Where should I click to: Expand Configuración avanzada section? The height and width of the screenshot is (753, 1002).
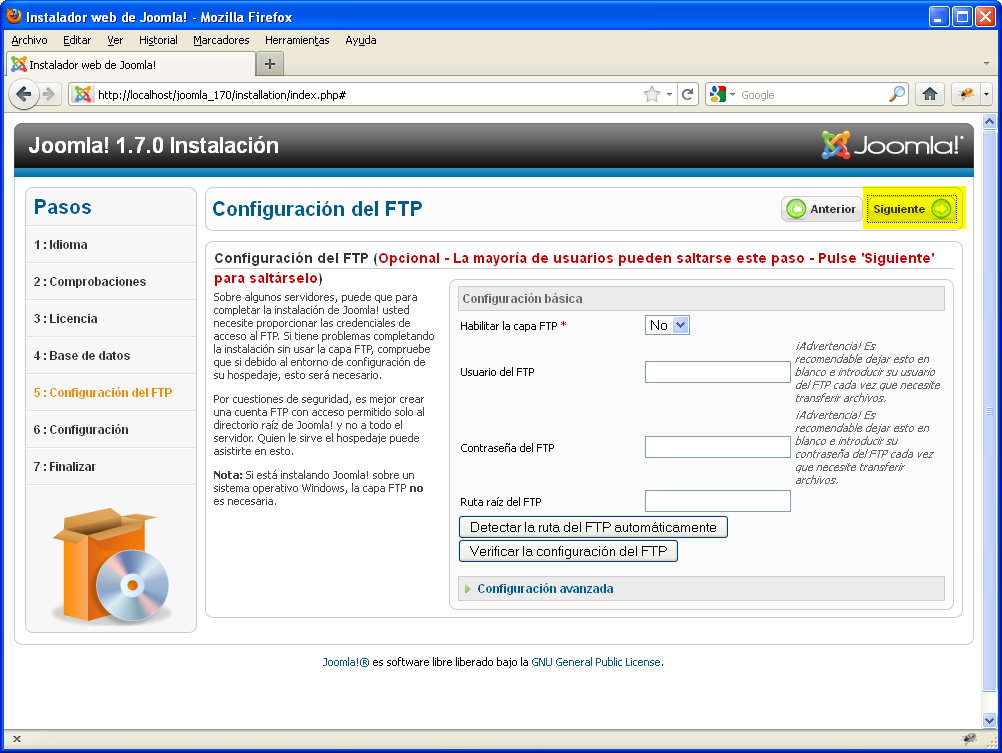(x=545, y=589)
